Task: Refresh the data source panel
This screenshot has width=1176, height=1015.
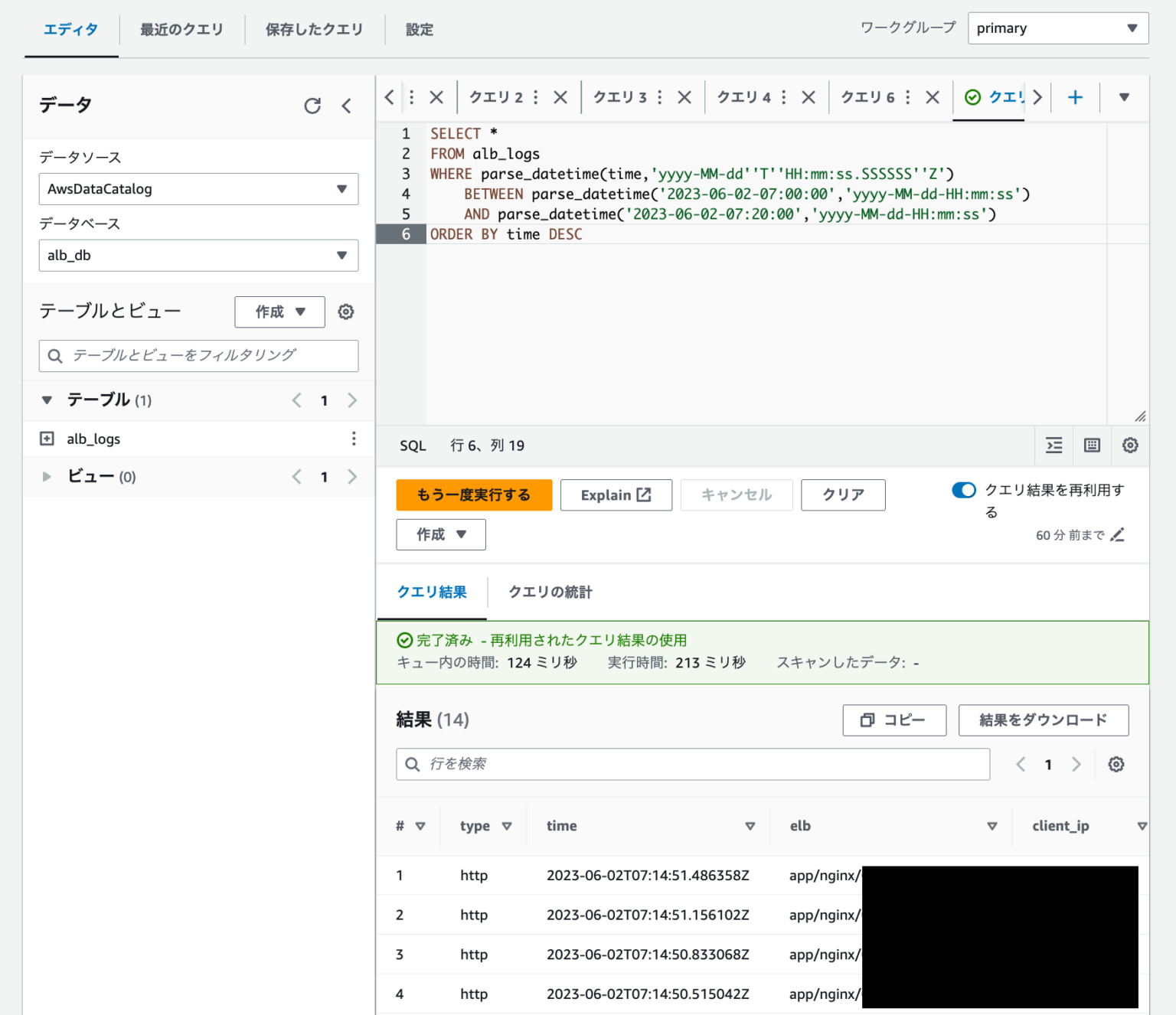Action: pyautogui.click(x=313, y=106)
